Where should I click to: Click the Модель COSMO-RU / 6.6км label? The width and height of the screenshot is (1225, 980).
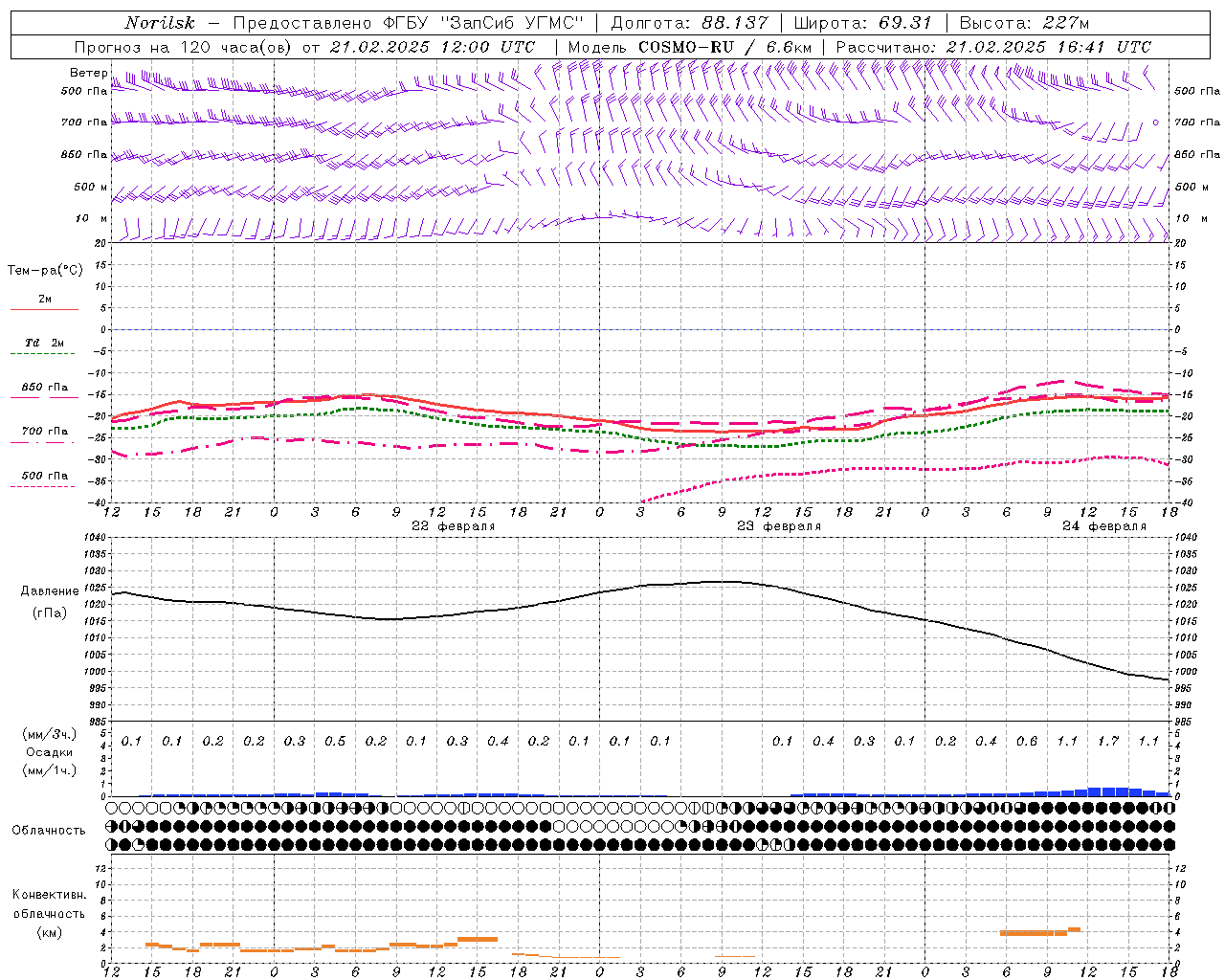690,46
